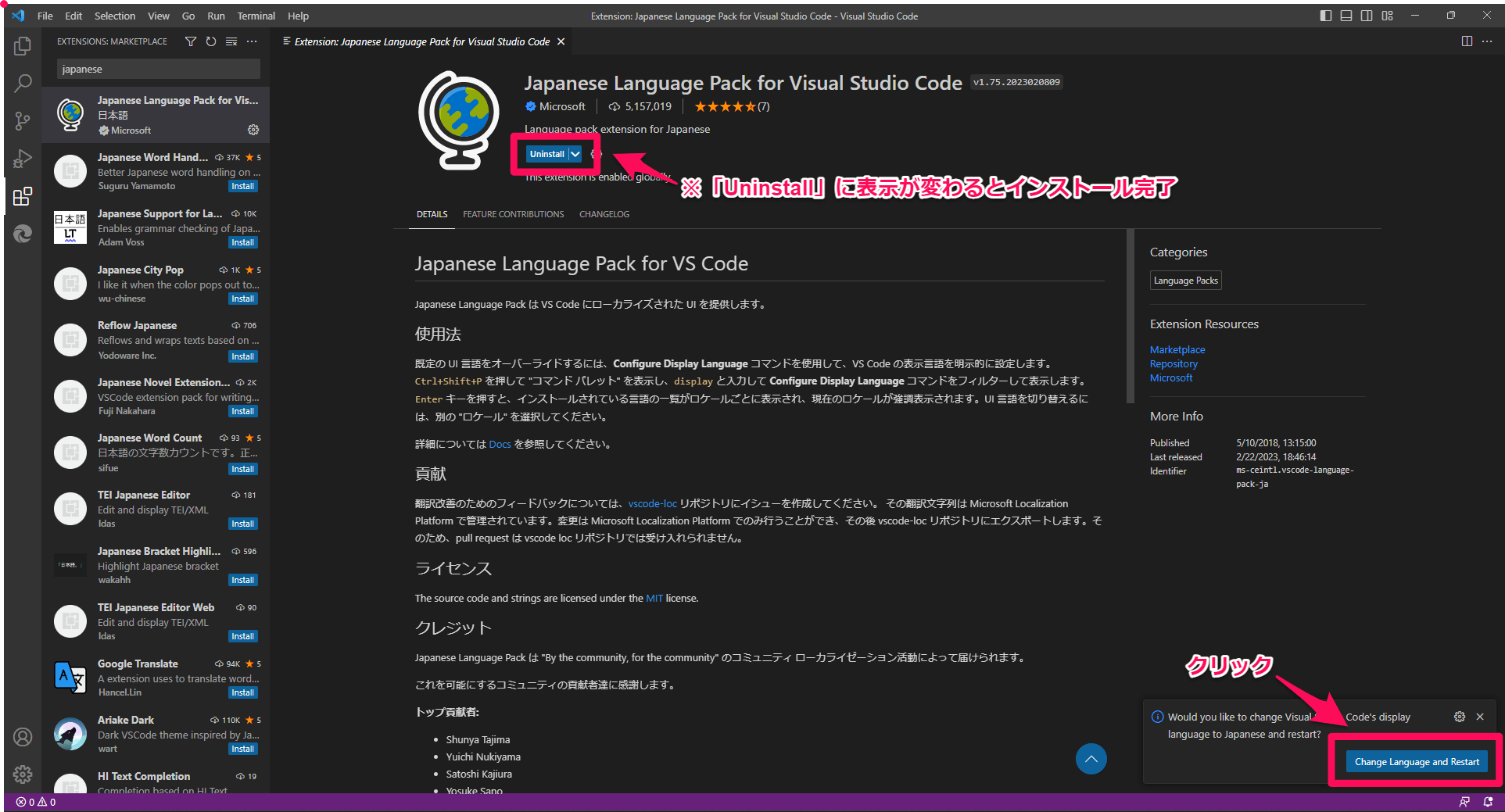Click the Microsoft publisher name
The height and width of the screenshot is (812, 1505).
pos(562,106)
